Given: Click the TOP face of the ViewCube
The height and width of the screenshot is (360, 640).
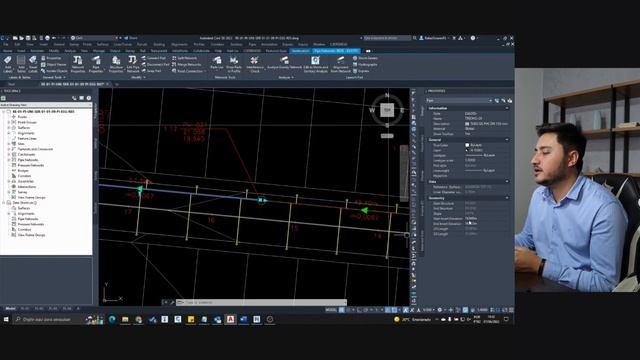Looking at the screenshot, I should coord(387,109).
